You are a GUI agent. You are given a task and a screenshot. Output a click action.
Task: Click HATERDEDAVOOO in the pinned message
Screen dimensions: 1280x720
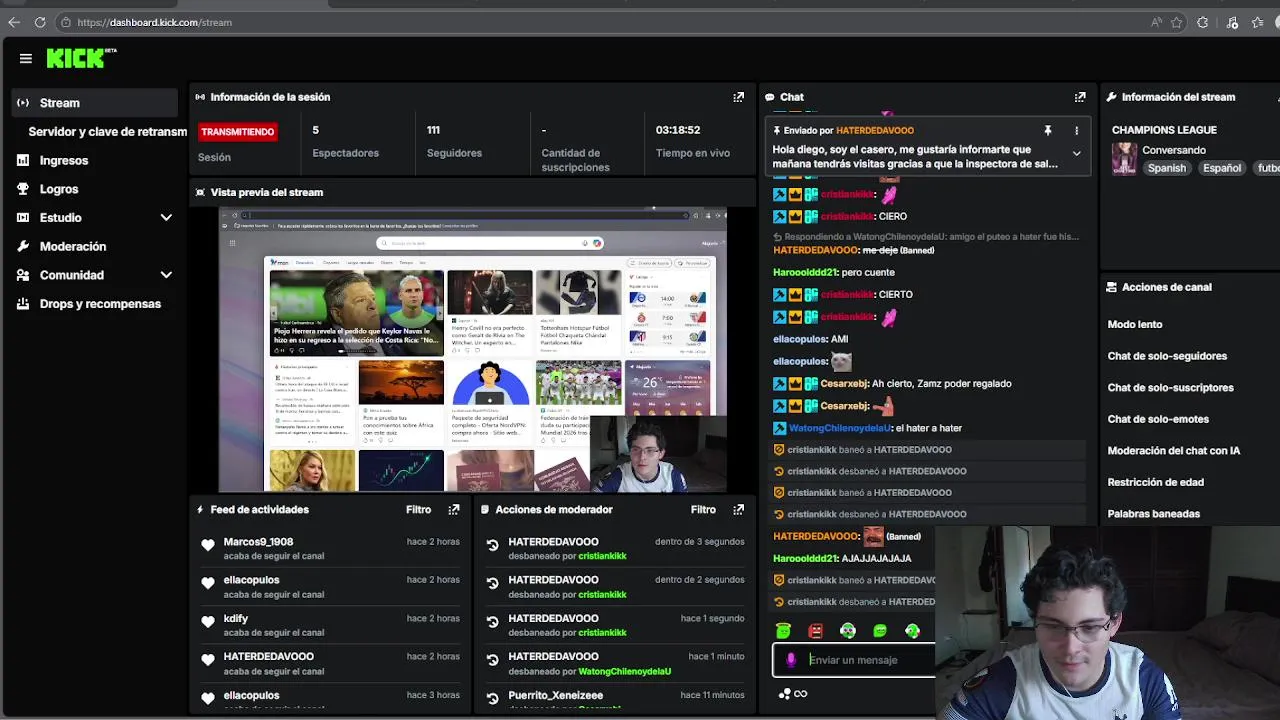(x=875, y=131)
